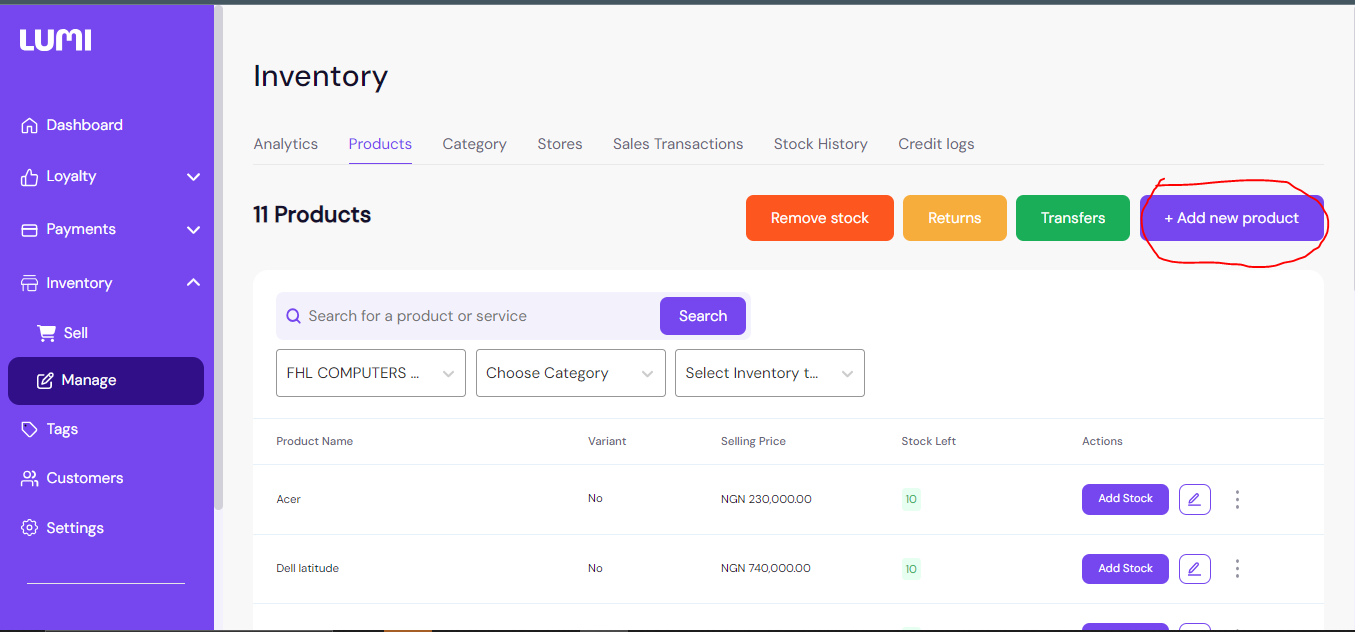
Task: Click the Loyalty thumbs-up icon
Action: pos(29,177)
